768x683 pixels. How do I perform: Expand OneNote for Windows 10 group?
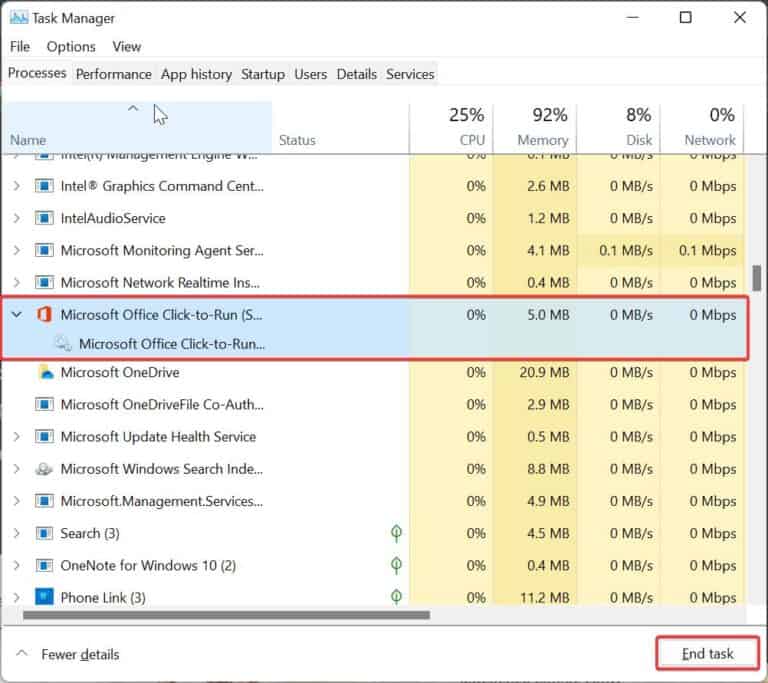pyautogui.click(x=17, y=565)
